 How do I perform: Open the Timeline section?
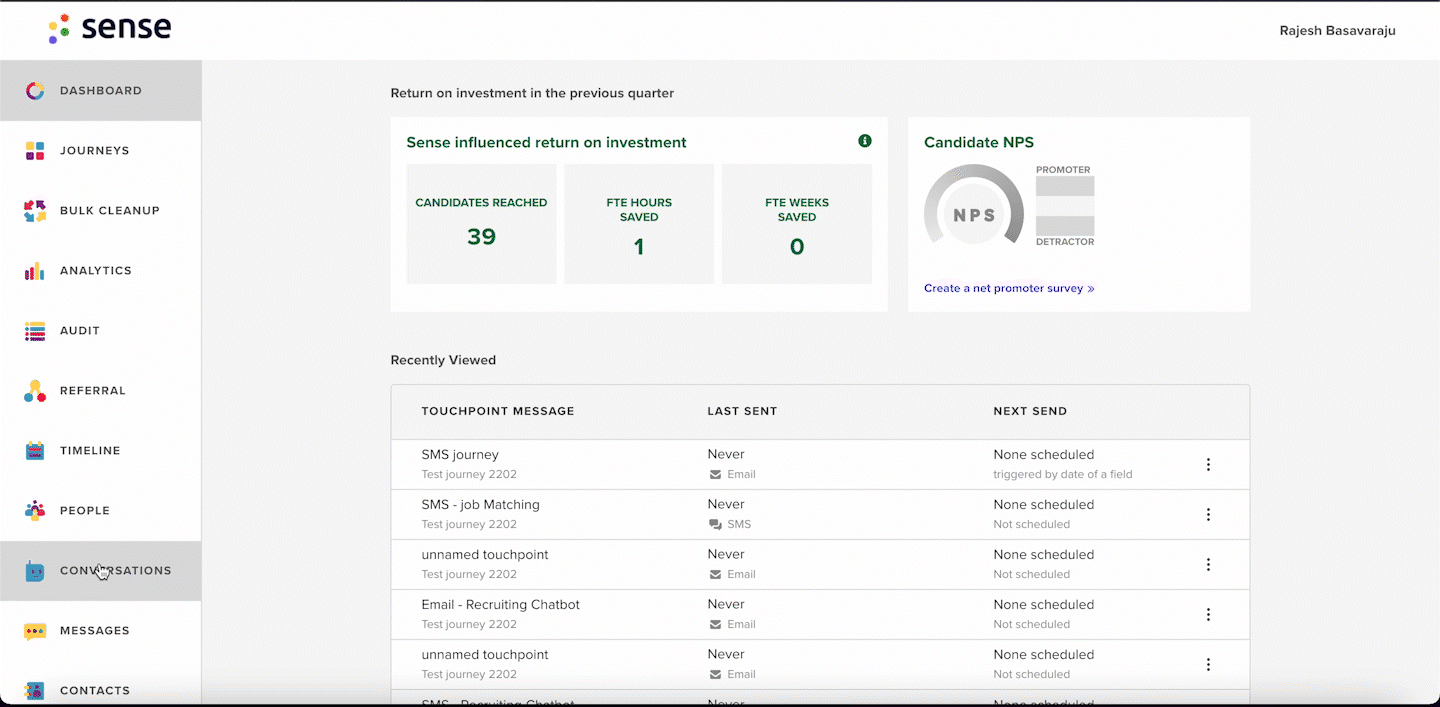pyautogui.click(x=100, y=451)
